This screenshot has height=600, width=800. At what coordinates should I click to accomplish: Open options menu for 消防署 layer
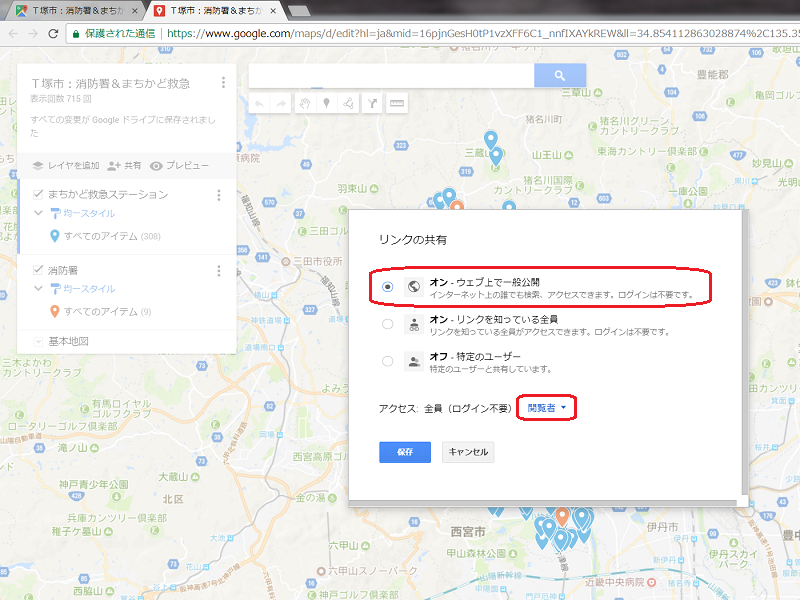tap(219, 270)
